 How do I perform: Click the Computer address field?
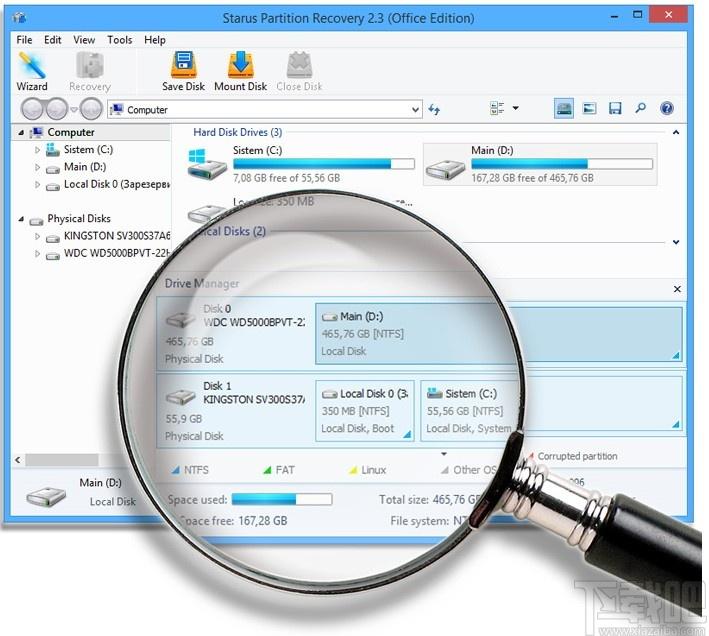coord(265,110)
